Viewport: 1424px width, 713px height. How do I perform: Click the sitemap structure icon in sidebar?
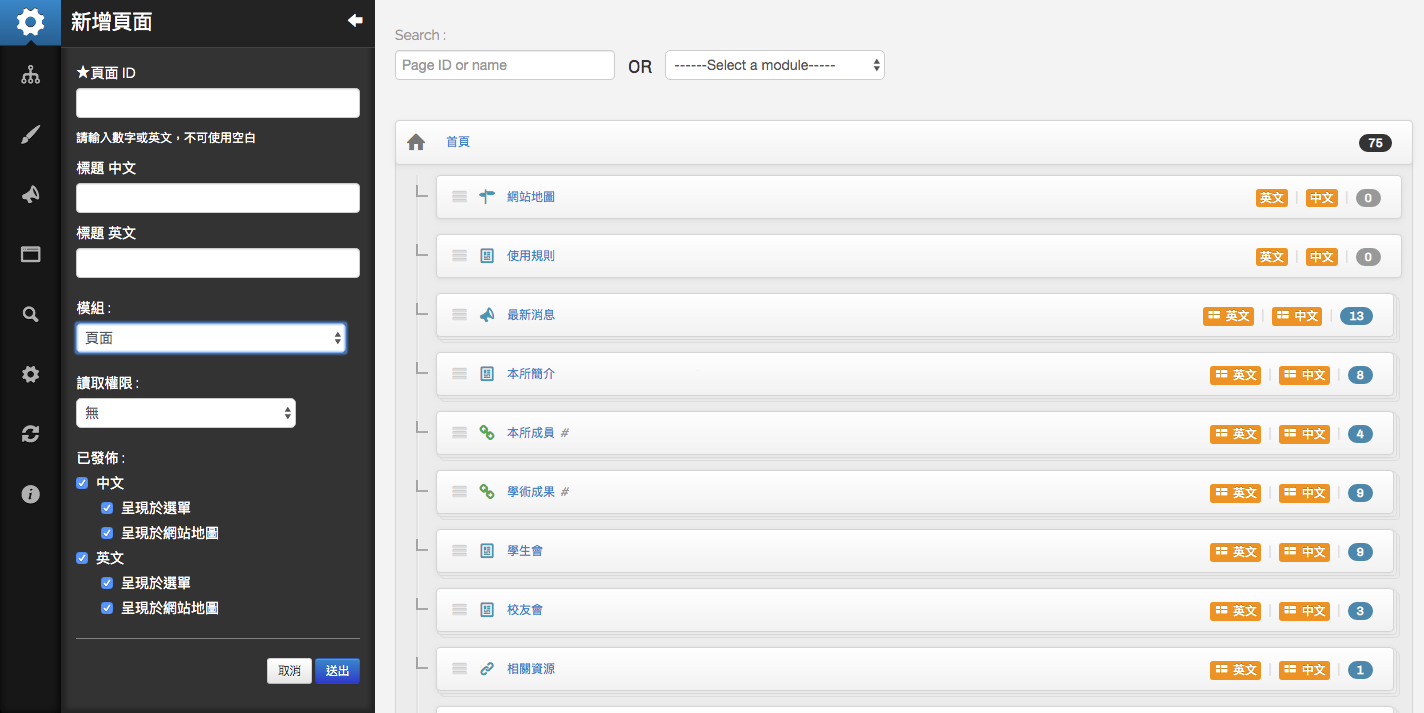pos(30,74)
